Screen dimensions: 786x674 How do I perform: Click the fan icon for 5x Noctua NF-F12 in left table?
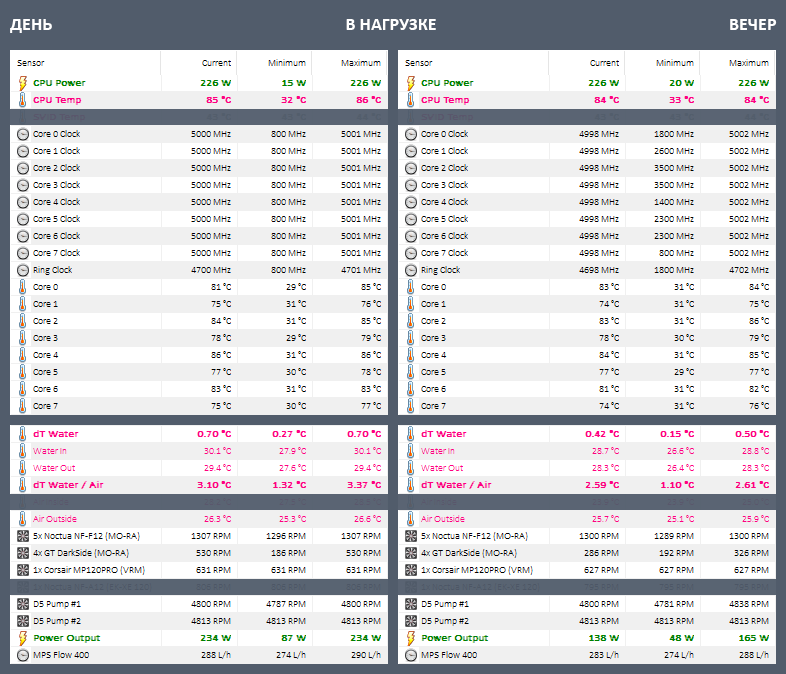click(22, 536)
